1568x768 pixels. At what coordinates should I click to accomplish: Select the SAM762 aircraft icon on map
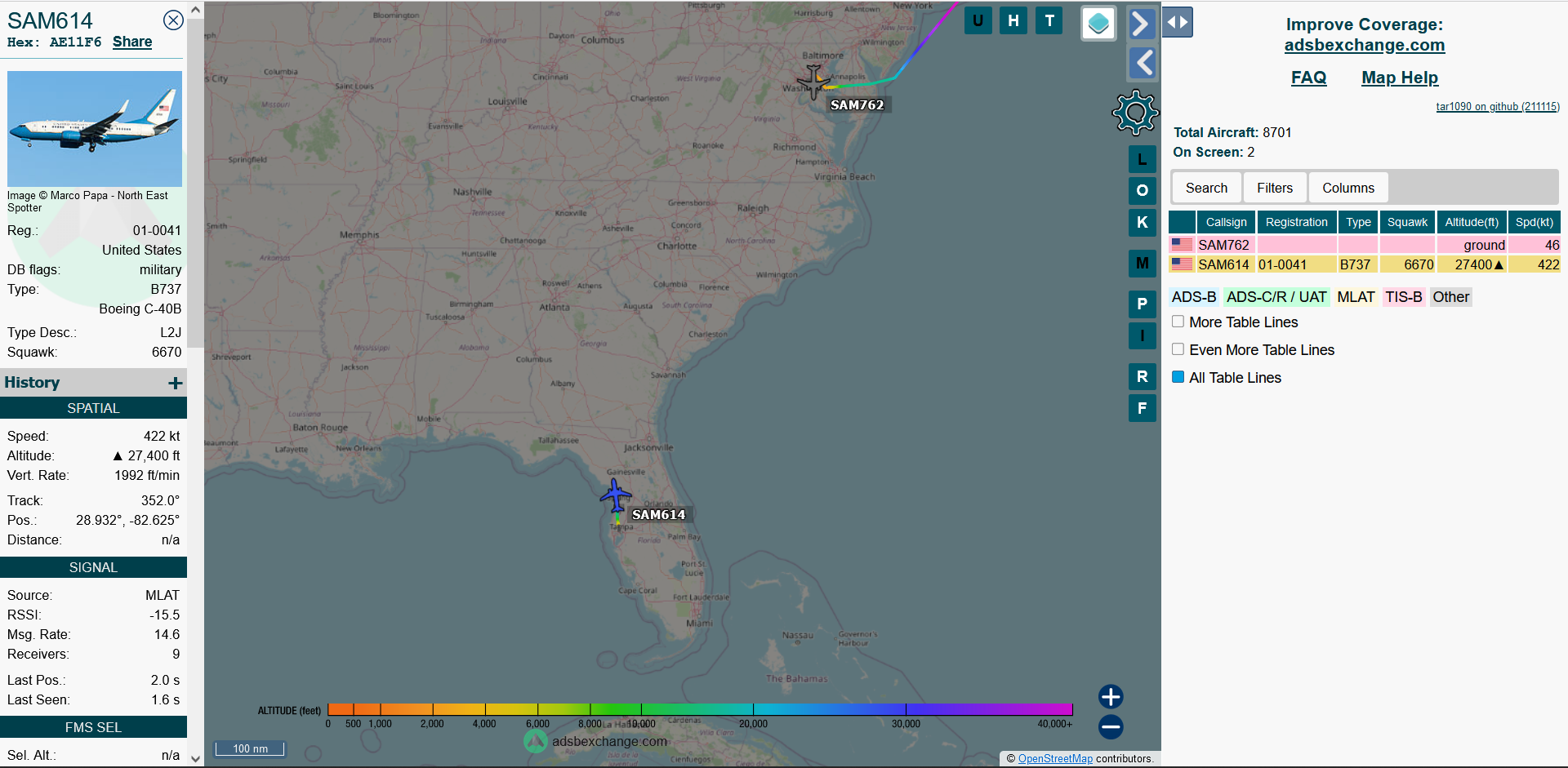pos(813,82)
